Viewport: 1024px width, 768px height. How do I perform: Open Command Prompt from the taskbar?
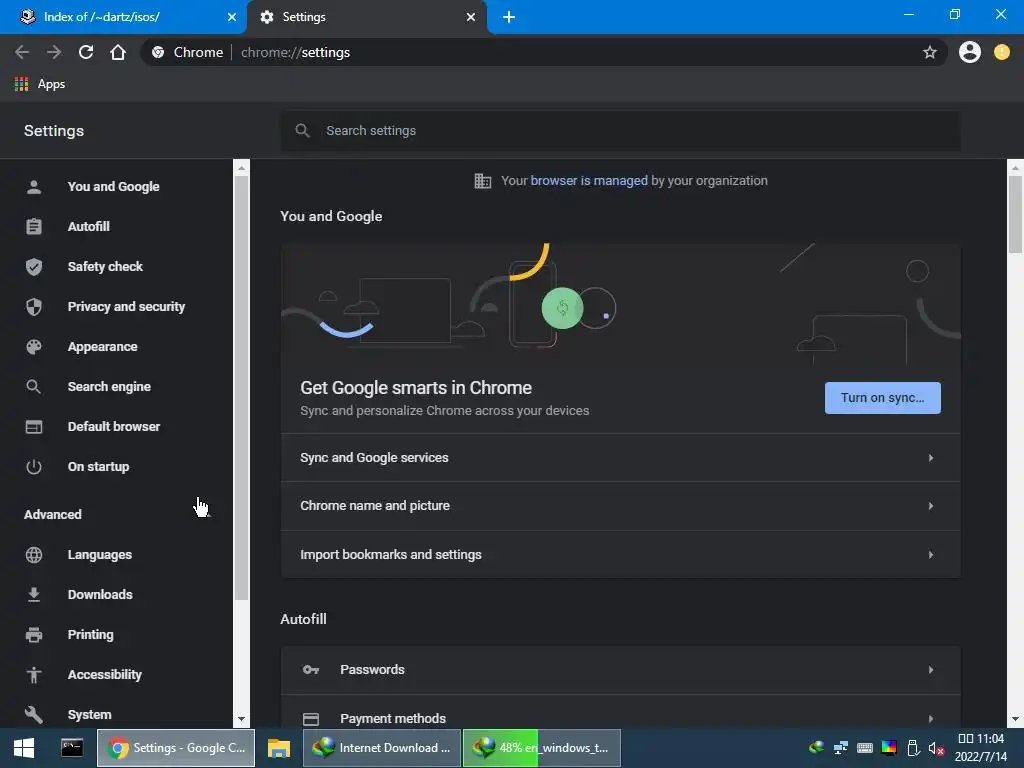coord(72,748)
